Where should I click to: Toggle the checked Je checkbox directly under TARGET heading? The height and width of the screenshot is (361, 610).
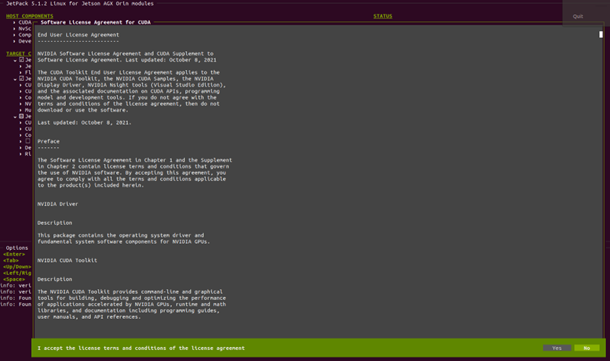(21, 60)
